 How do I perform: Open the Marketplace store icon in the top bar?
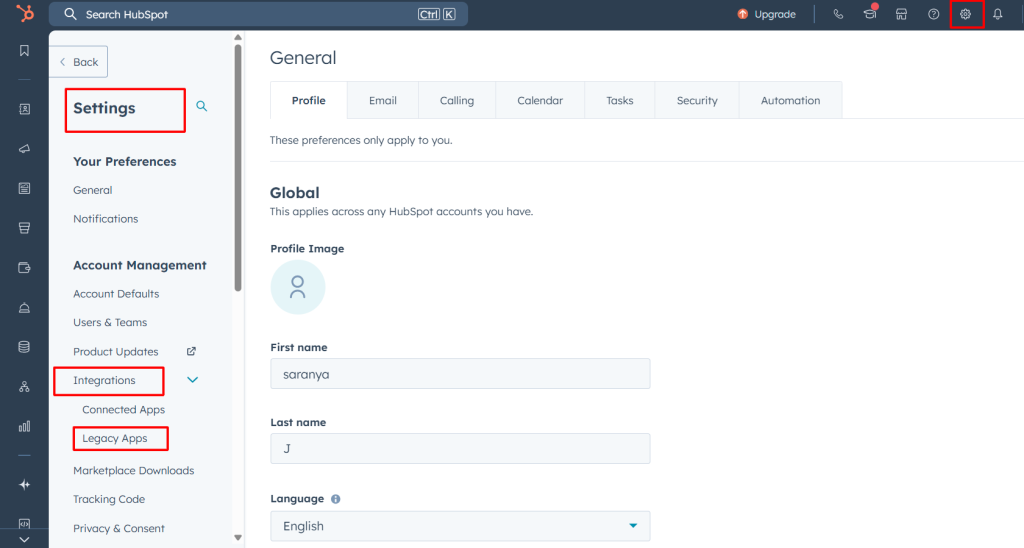pyautogui.click(x=901, y=14)
